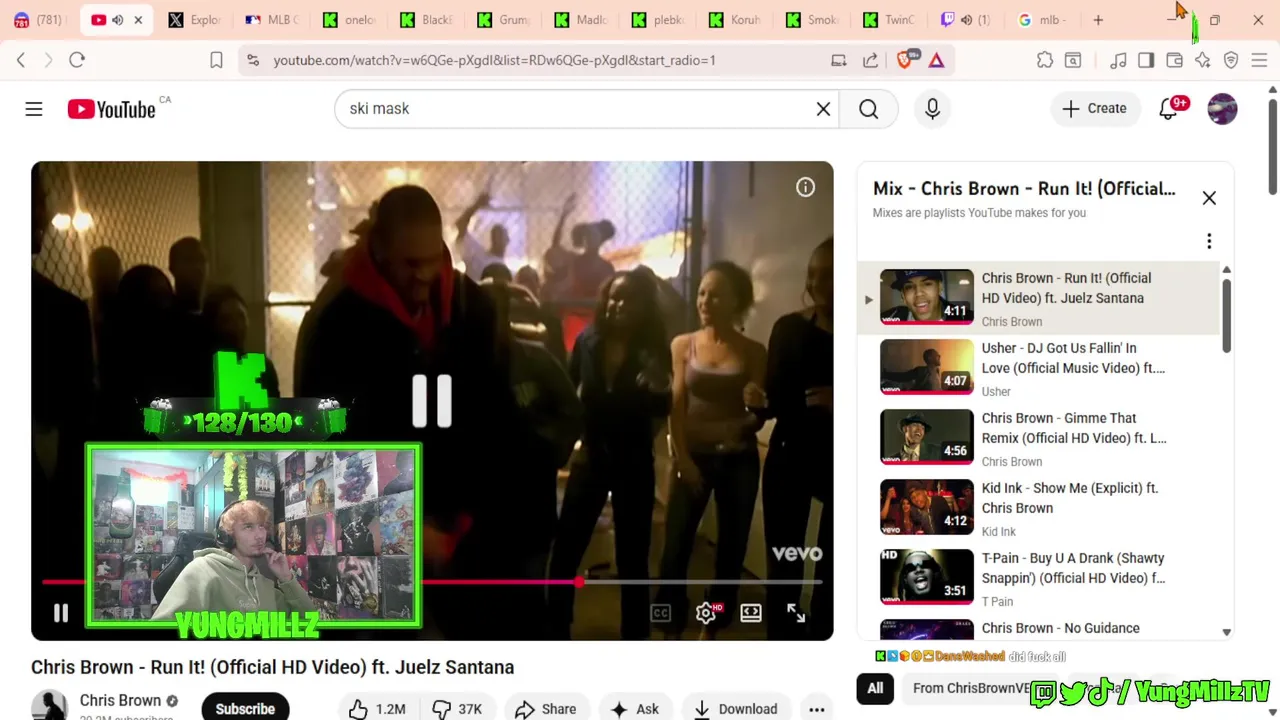This screenshot has height=720, width=1280.
Task: Mute the YouTube tab audio icon
Action: click(x=117, y=20)
